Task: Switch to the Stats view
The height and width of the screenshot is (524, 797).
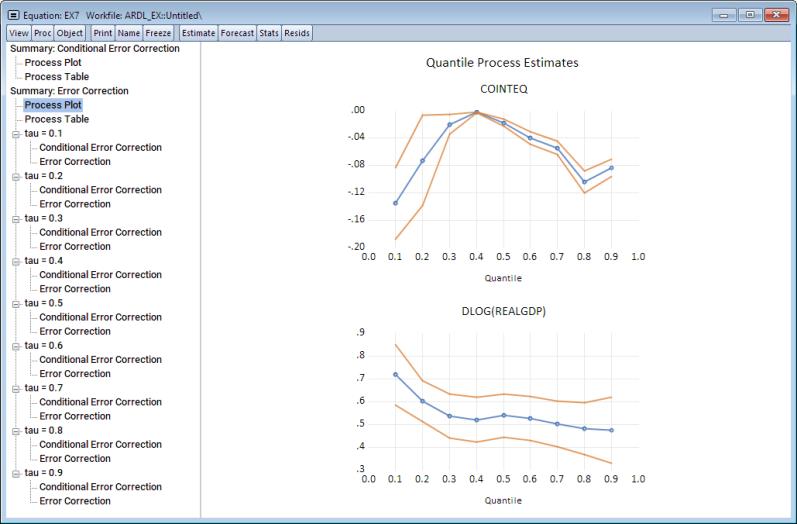Action: pyautogui.click(x=269, y=33)
